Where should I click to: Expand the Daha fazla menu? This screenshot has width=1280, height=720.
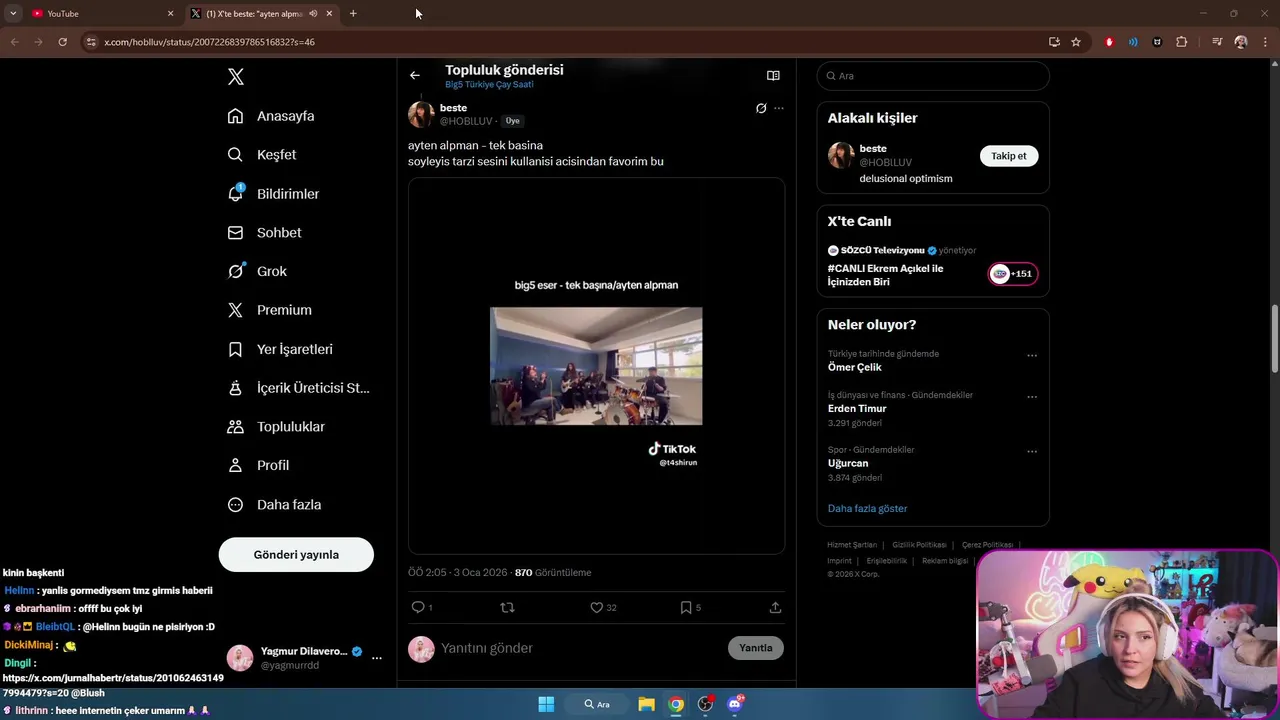pos(275,505)
